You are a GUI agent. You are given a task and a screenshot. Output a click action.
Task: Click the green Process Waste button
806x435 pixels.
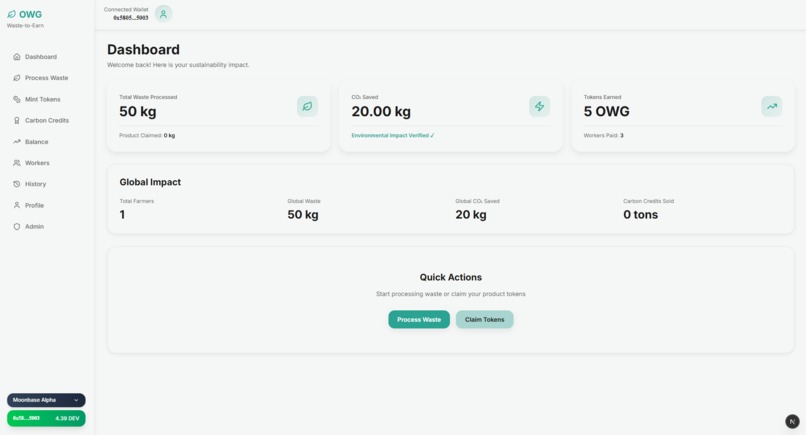click(x=419, y=319)
